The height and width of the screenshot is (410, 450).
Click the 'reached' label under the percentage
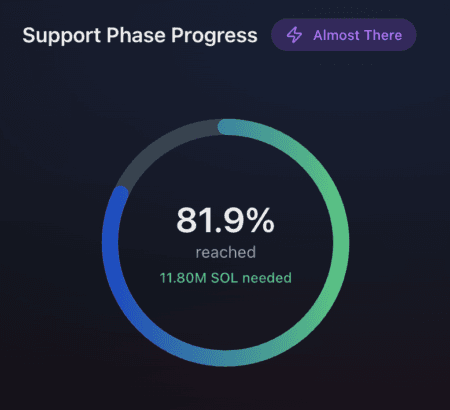coord(226,252)
